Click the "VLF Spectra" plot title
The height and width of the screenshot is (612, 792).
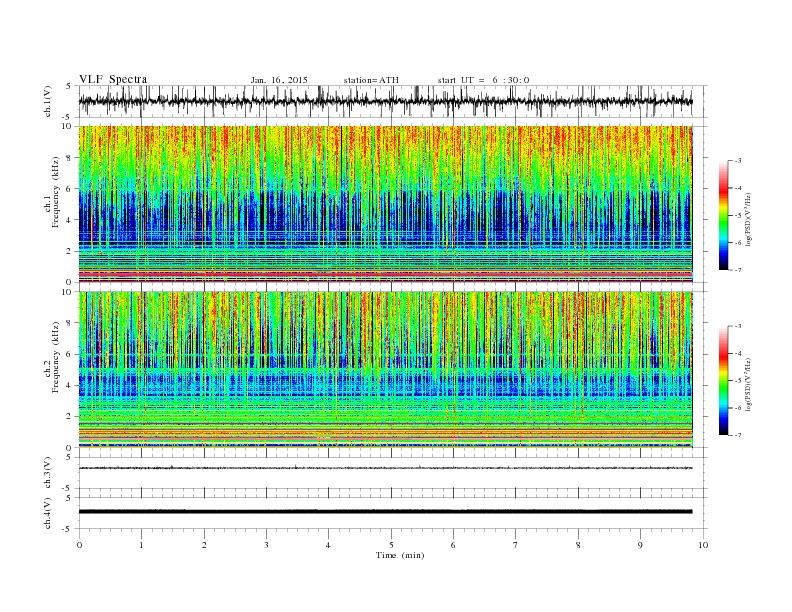pos(113,79)
